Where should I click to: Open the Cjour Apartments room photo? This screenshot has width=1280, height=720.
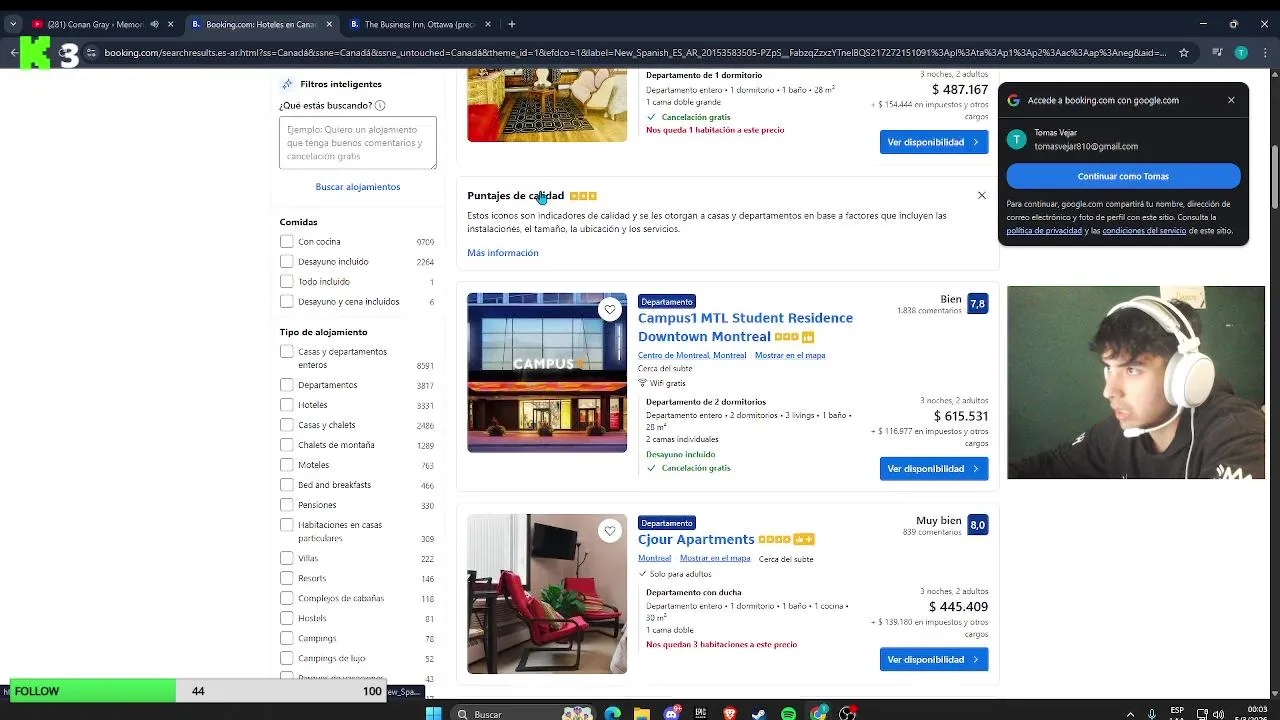point(547,593)
